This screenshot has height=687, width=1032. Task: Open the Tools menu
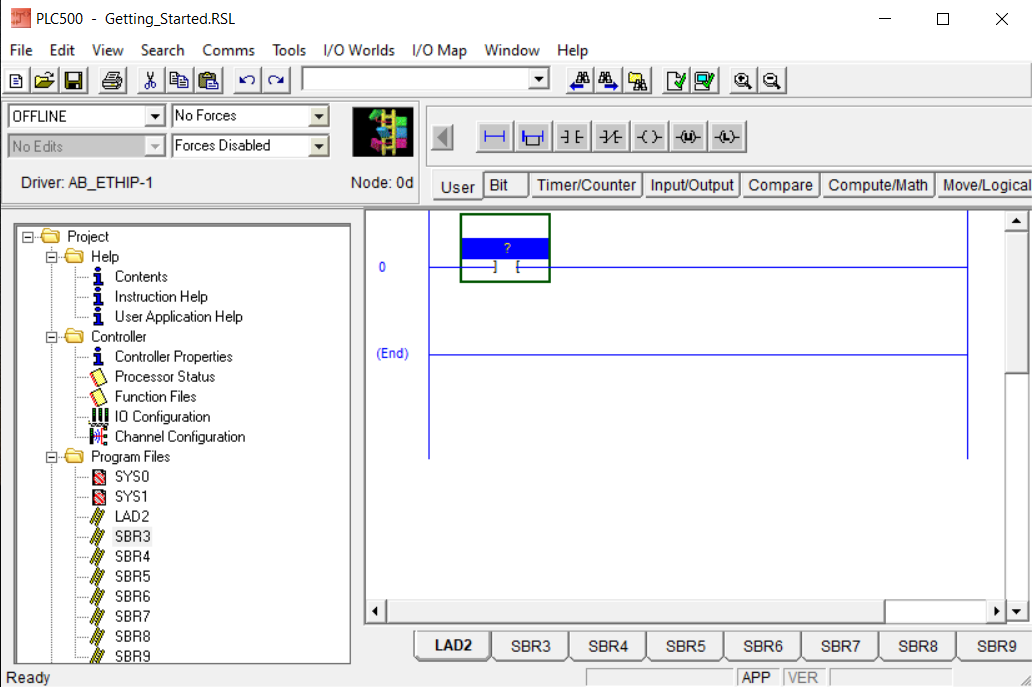(x=289, y=50)
